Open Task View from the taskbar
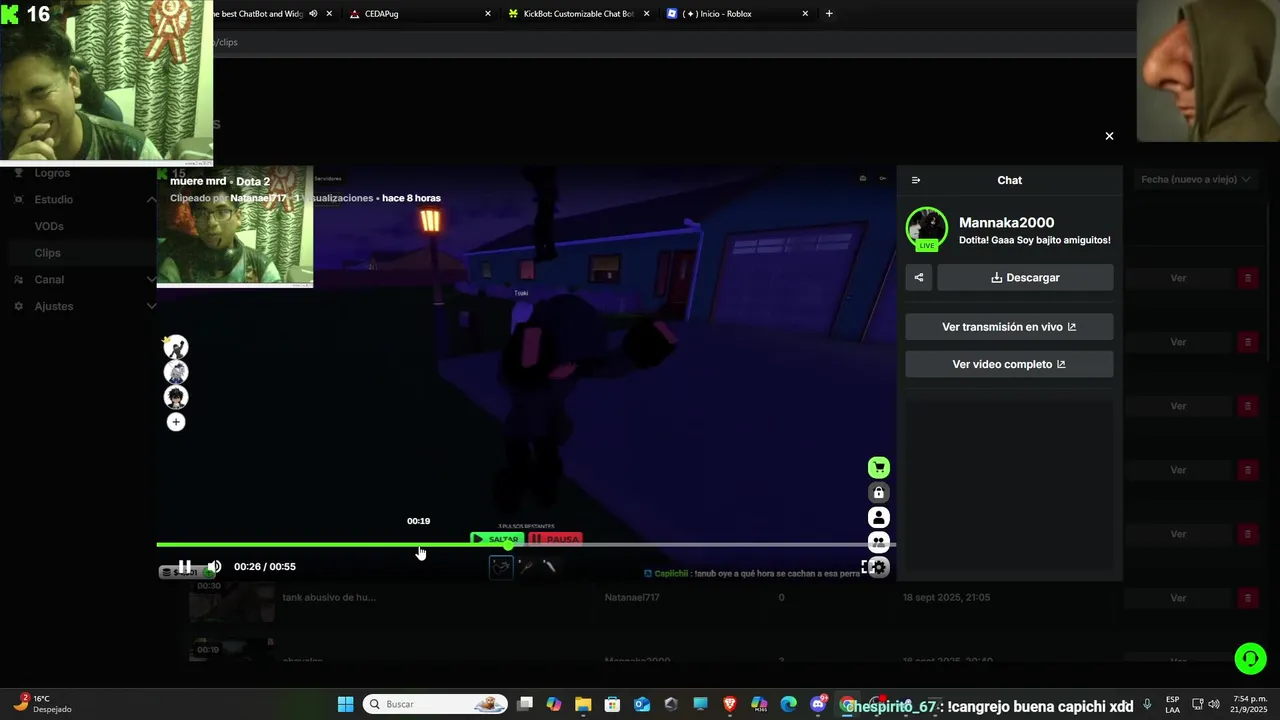 [525, 704]
